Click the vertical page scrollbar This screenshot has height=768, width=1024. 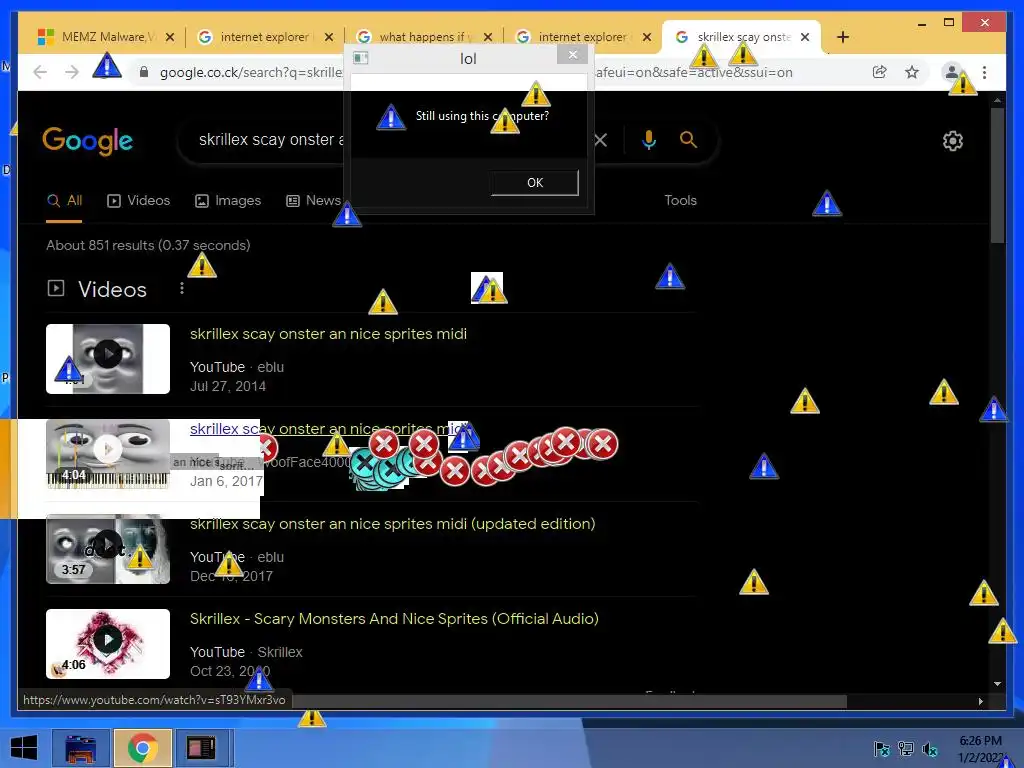coord(997,176)
